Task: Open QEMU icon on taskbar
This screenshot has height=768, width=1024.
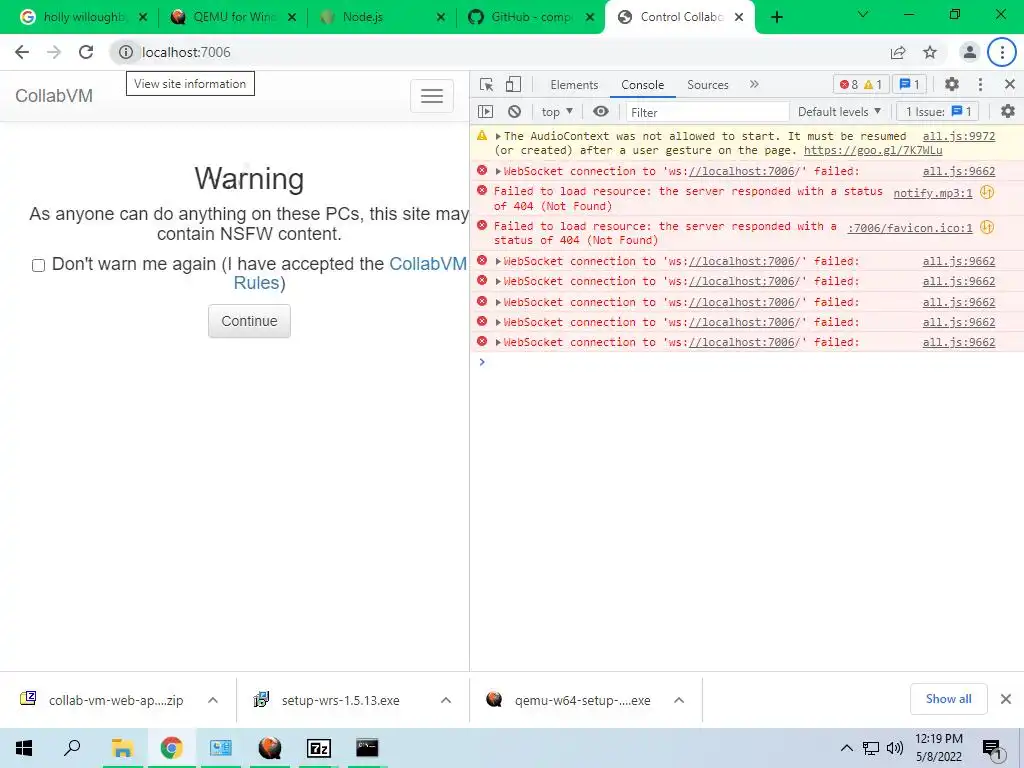Action: (x=270, y=748)
